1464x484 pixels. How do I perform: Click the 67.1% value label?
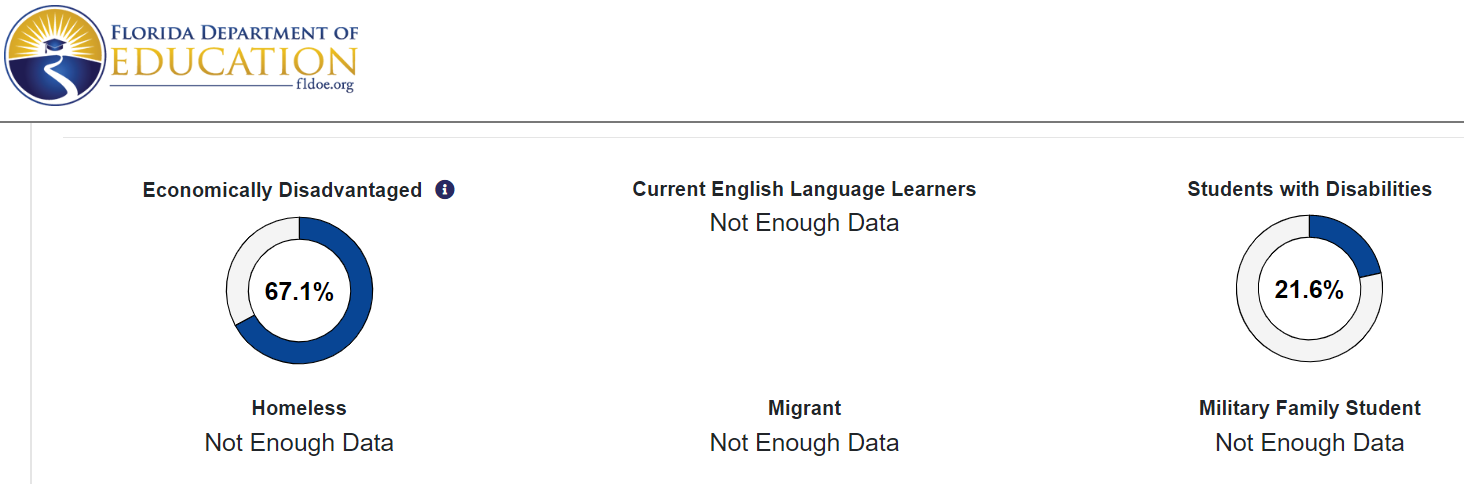point(299,291)
